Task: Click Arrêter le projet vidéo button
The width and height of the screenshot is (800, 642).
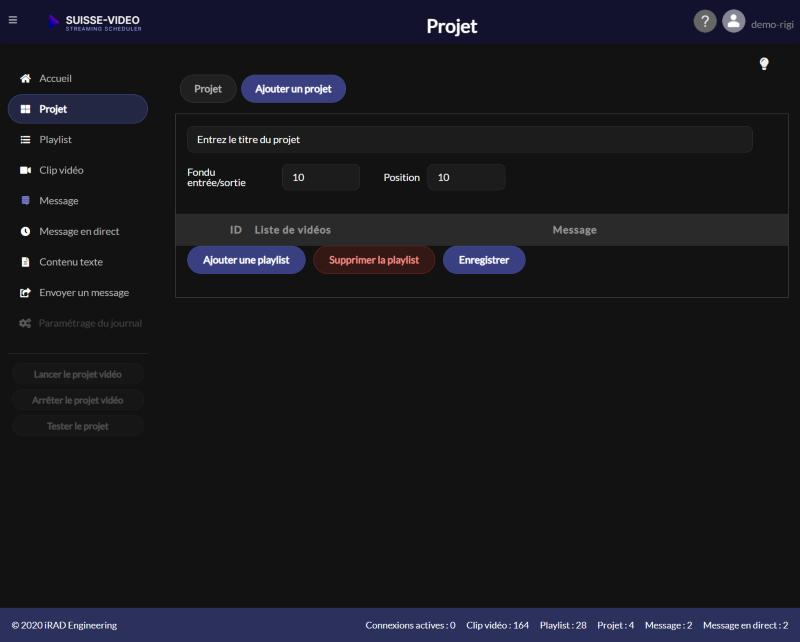Action: click(x=78, y=400)
